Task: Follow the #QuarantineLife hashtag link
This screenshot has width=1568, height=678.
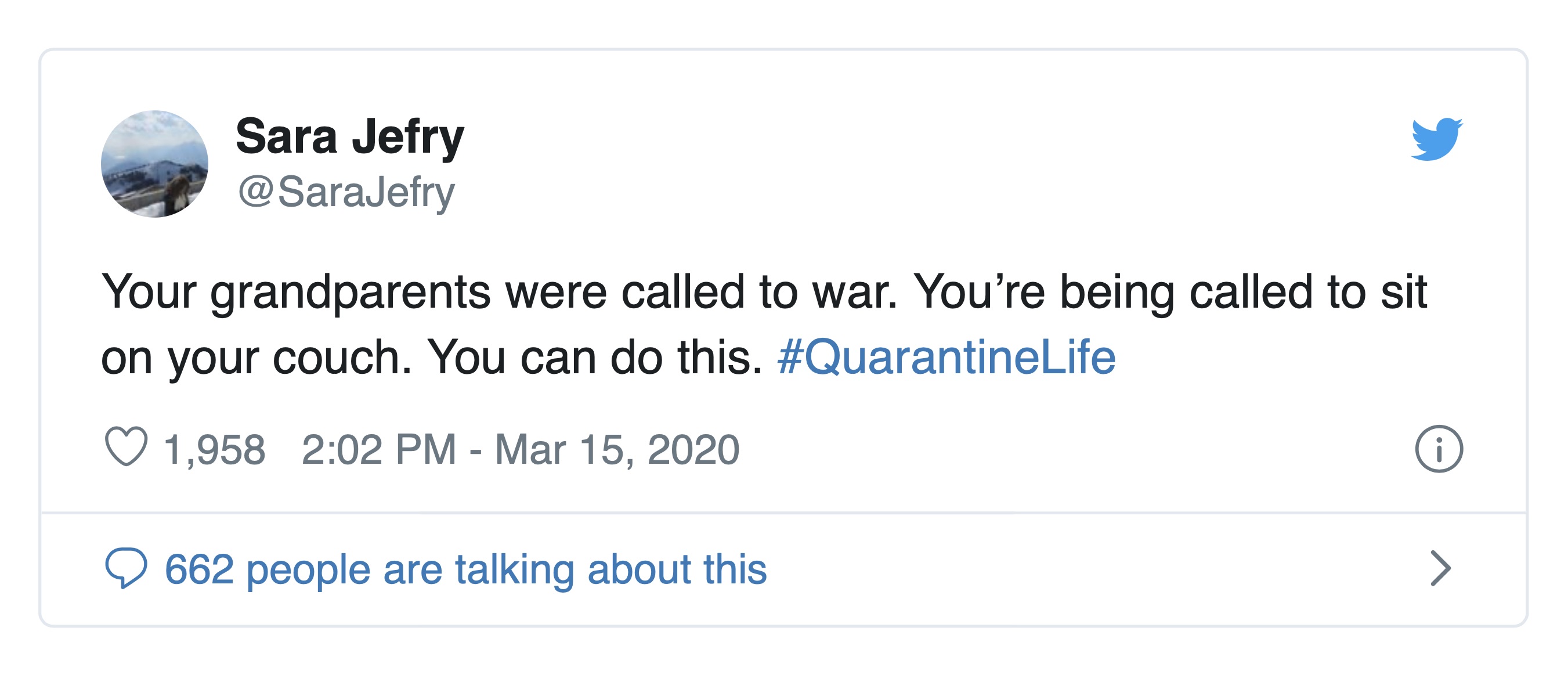Action: pos(946,357)
